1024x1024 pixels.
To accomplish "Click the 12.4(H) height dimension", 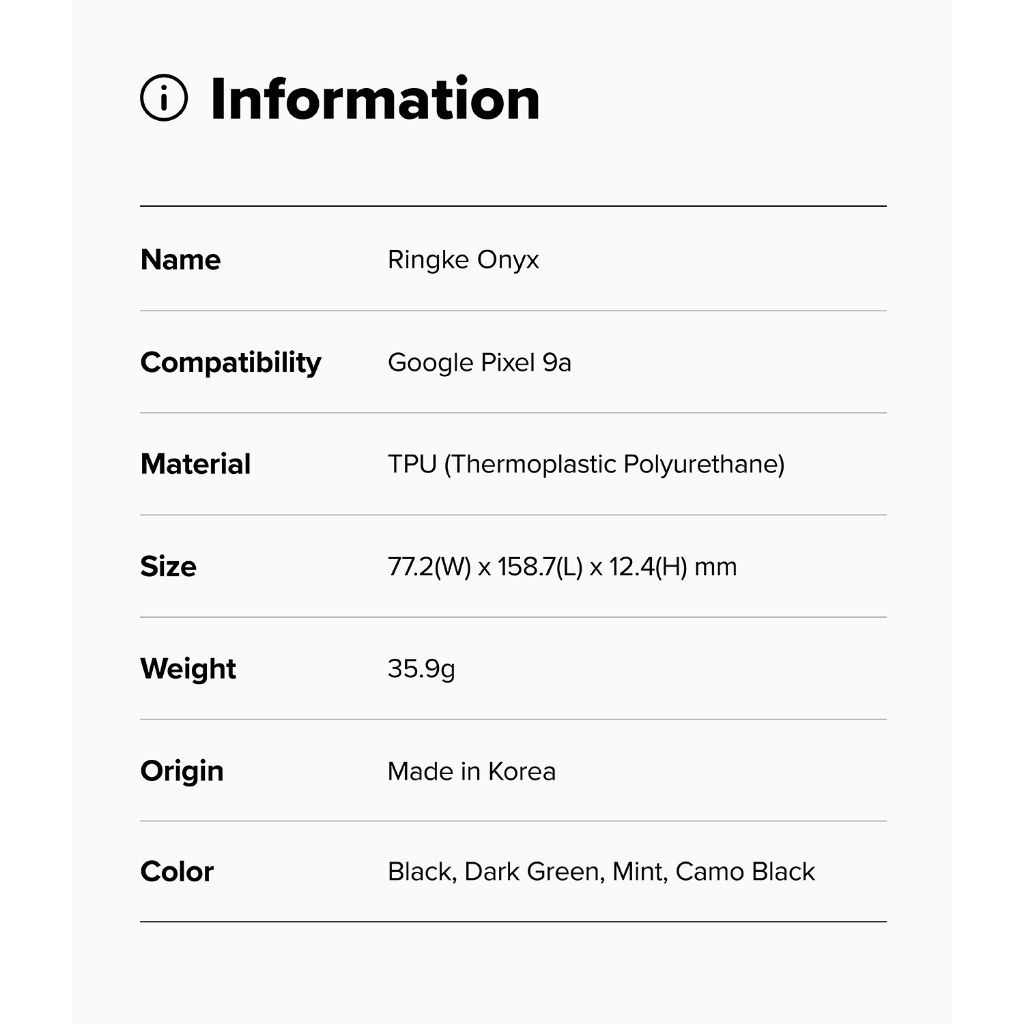I will pos(646,567).
